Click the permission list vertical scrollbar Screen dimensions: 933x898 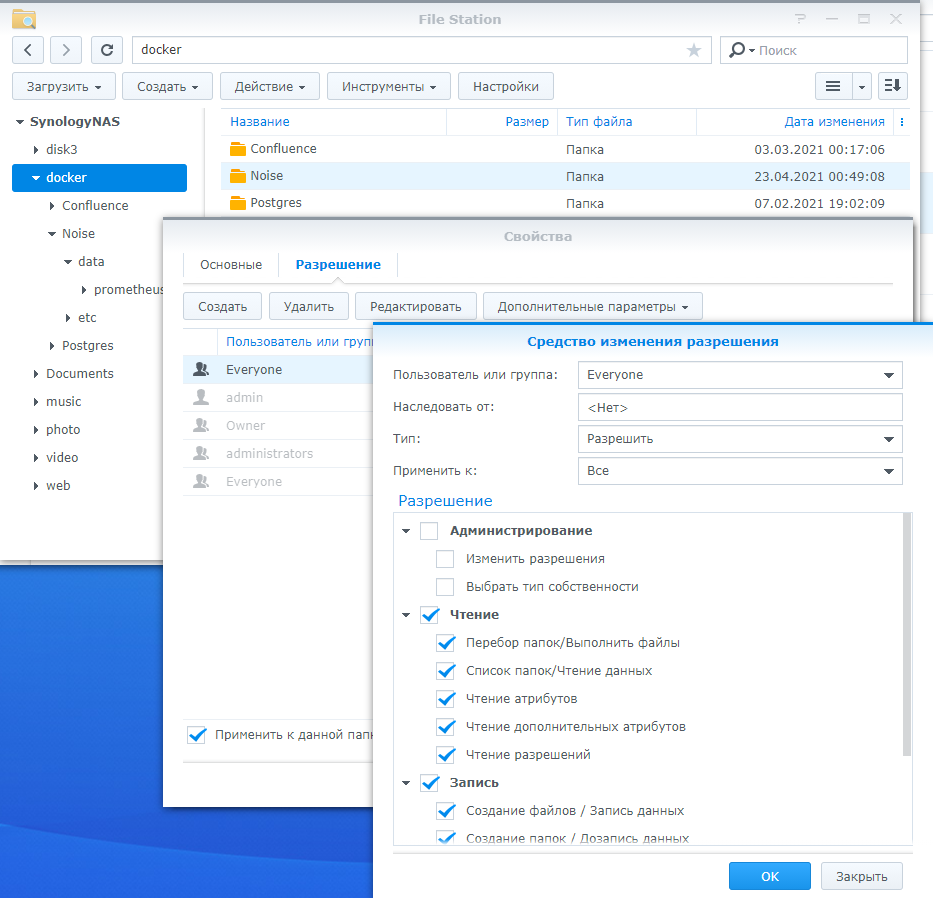(906, 635)
